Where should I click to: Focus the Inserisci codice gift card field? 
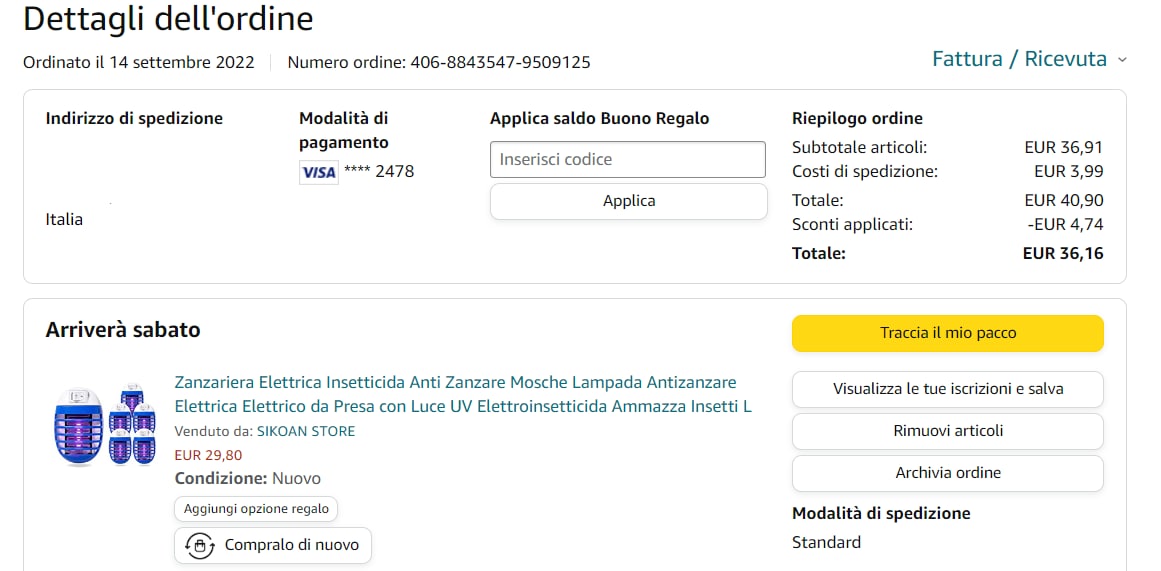(627, 159)
